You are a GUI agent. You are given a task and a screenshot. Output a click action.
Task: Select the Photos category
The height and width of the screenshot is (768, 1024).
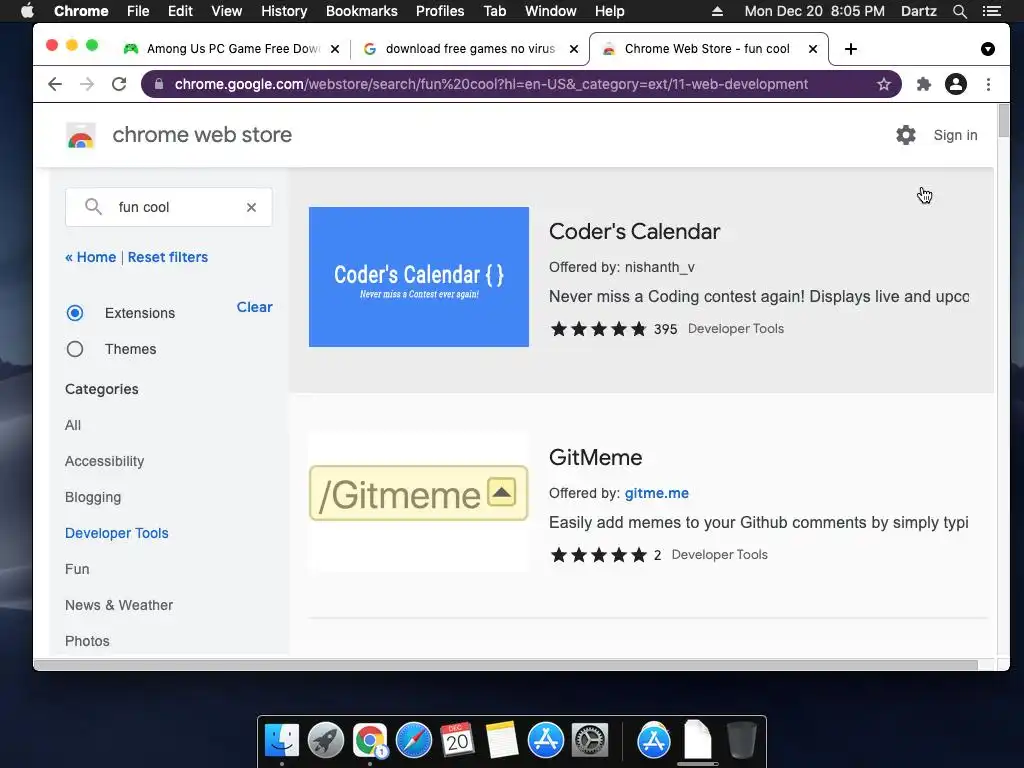tap(88, 641)
